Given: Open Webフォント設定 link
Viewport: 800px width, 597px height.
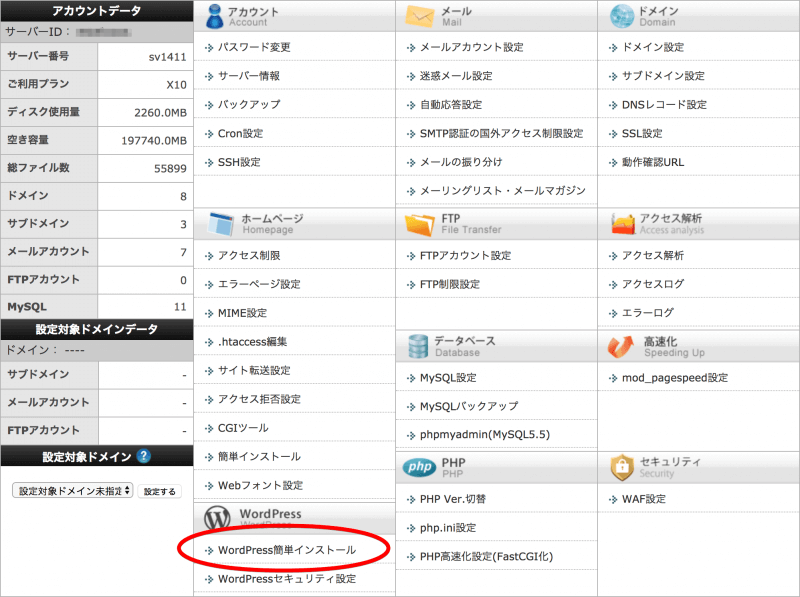Looking at the screenshot, I should [x=260, y=485].
